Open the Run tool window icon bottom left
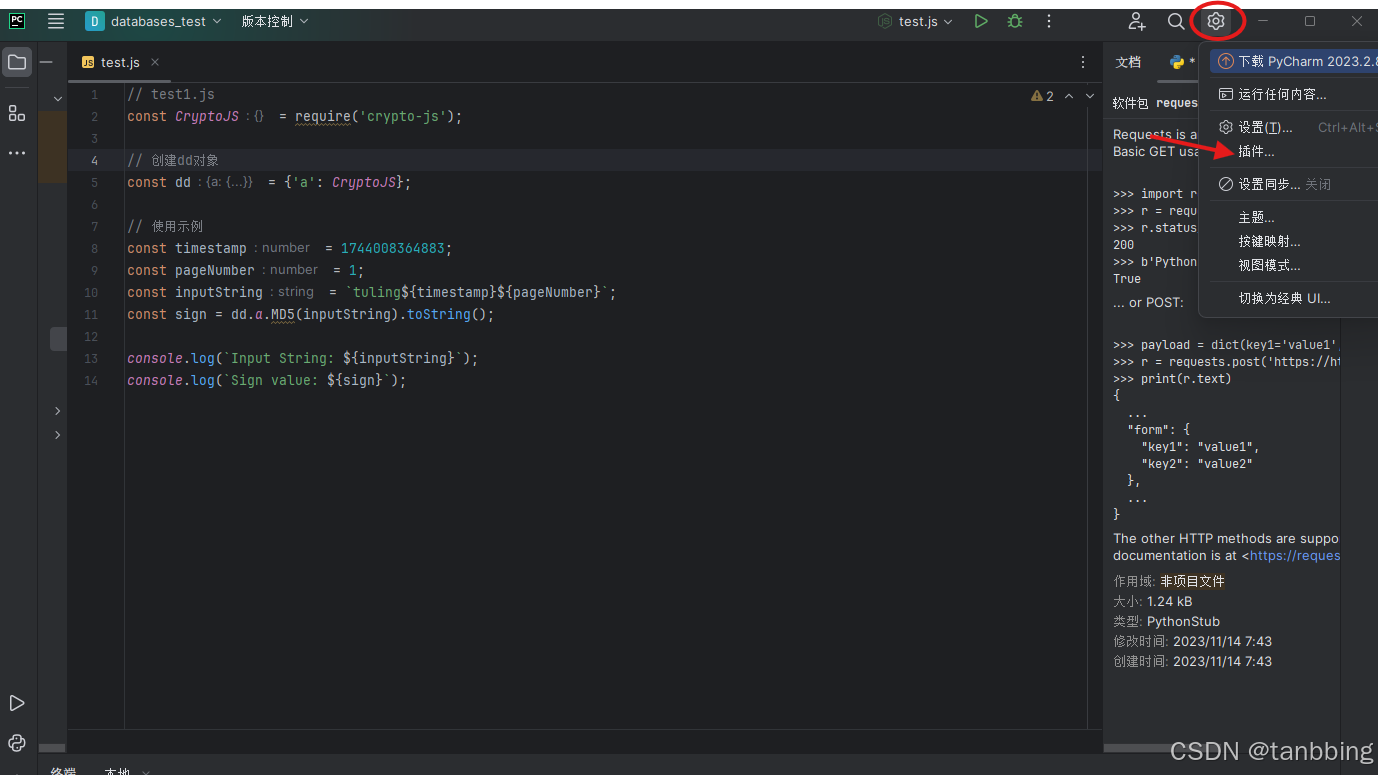Image resolution: width=1378 pixels, height=775 pixels. [16, 703]
